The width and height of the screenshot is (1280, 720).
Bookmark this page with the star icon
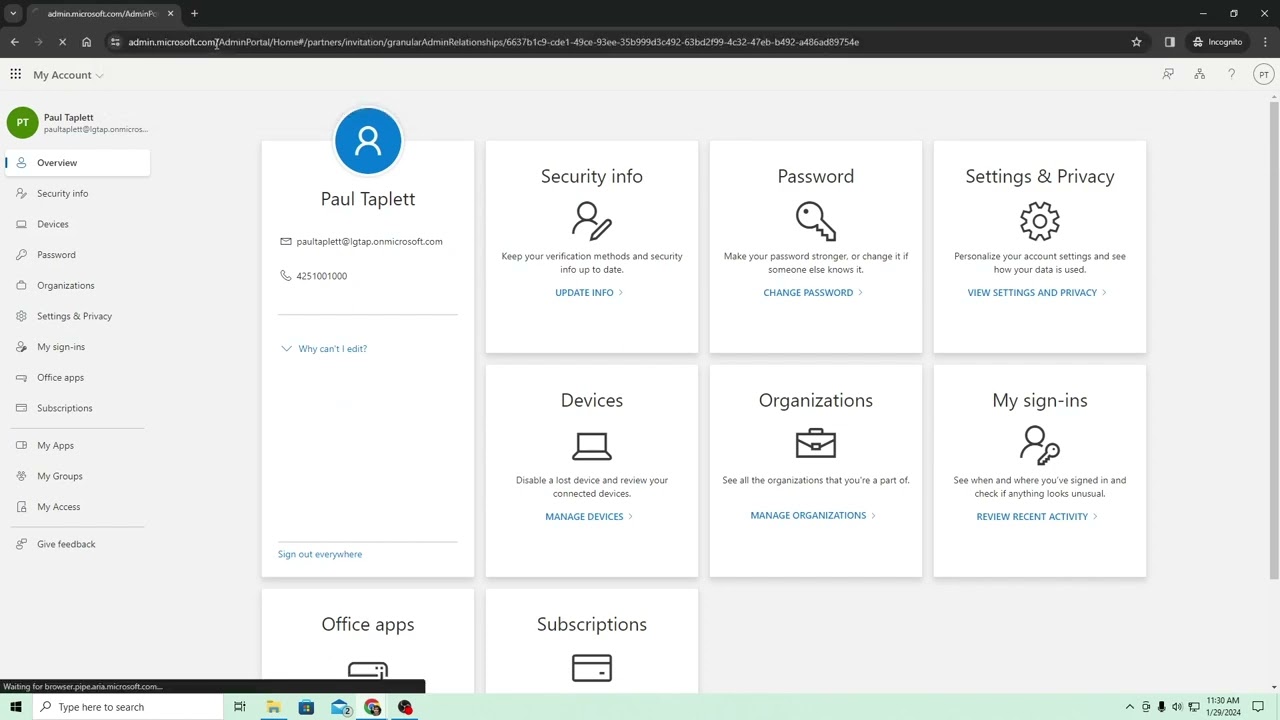[x=1136, y=42]
